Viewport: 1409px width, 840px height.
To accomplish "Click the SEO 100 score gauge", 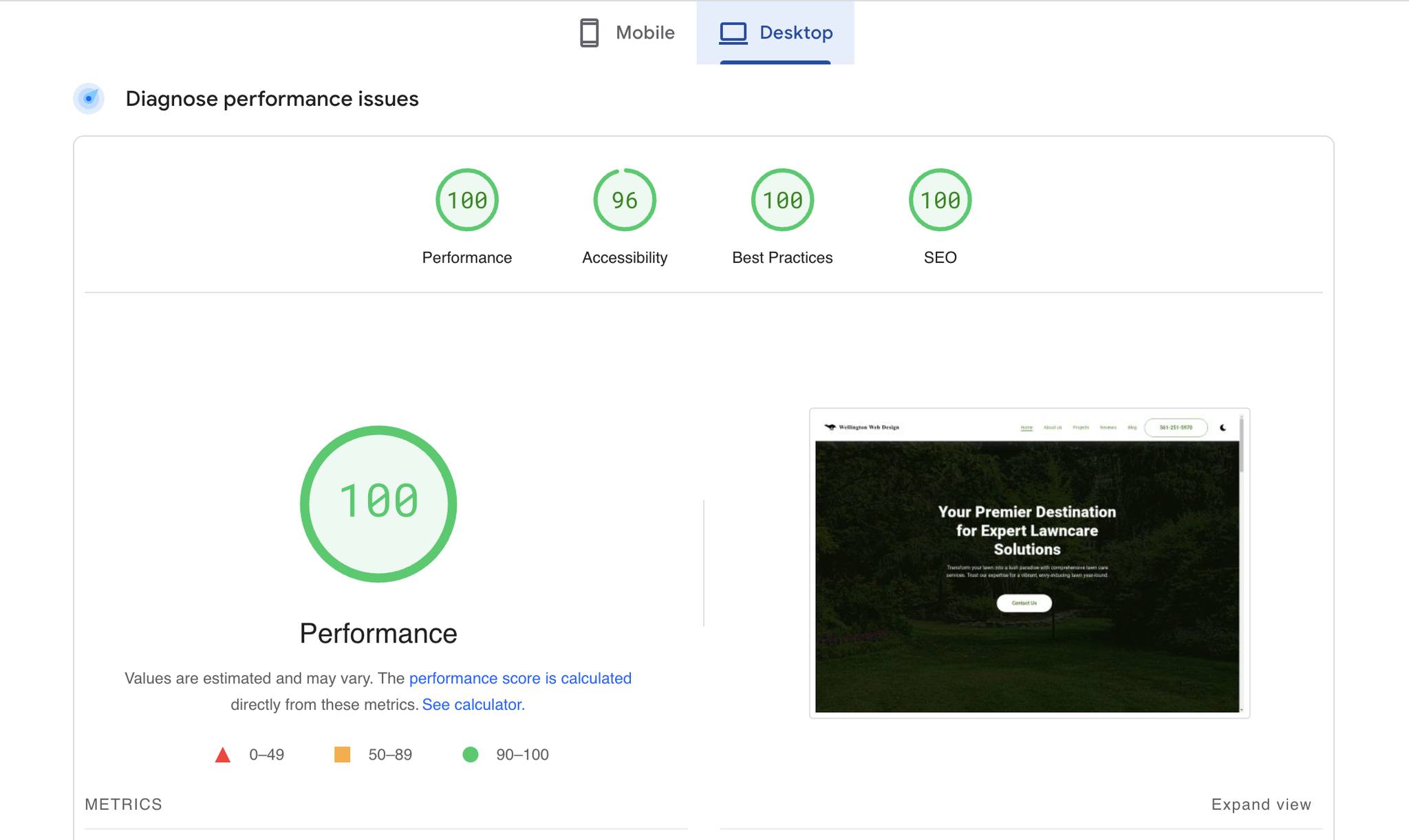I will coord(940,200).
